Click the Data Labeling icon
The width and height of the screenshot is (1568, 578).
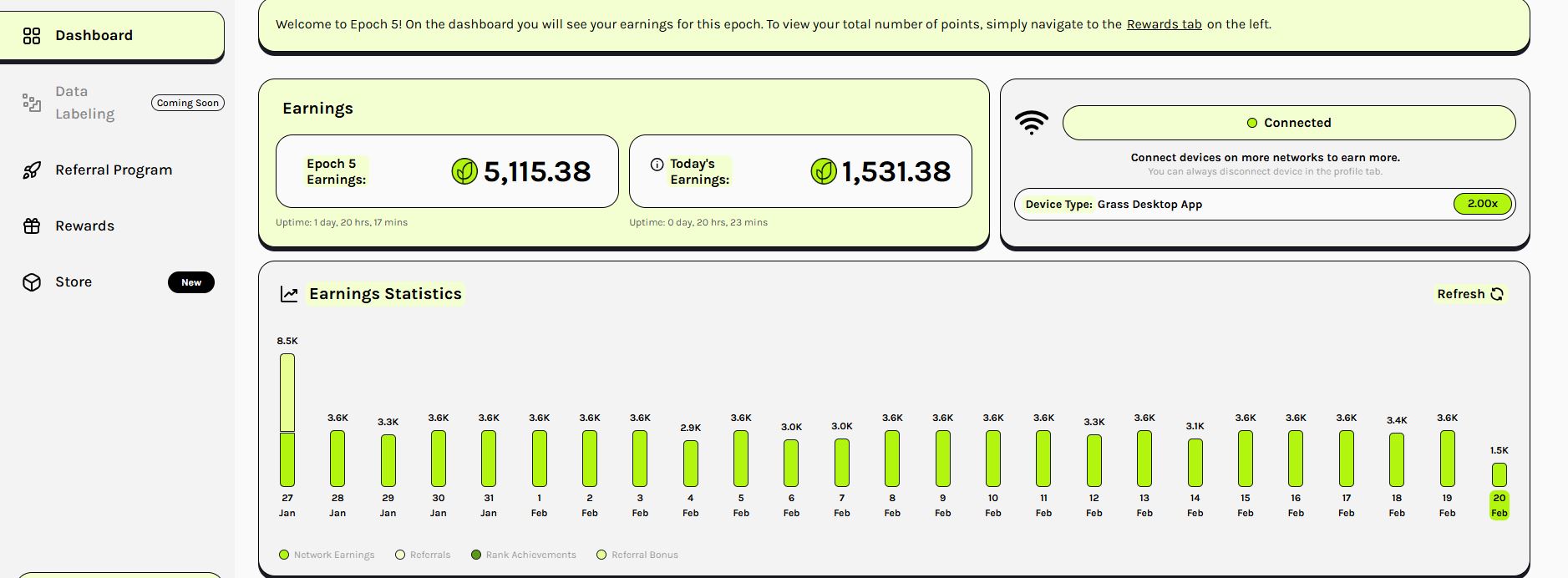click(32, 103)
